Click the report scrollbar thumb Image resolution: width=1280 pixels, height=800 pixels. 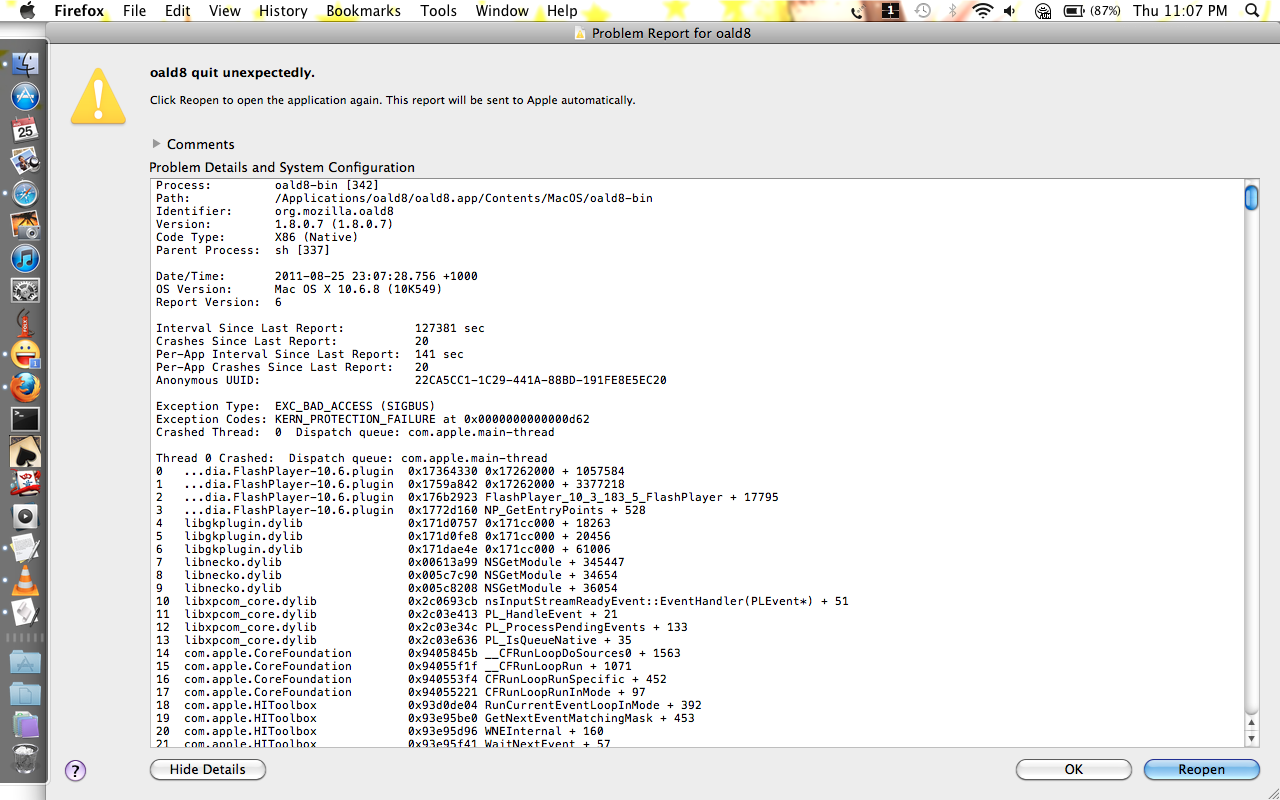click(1251, 197)
